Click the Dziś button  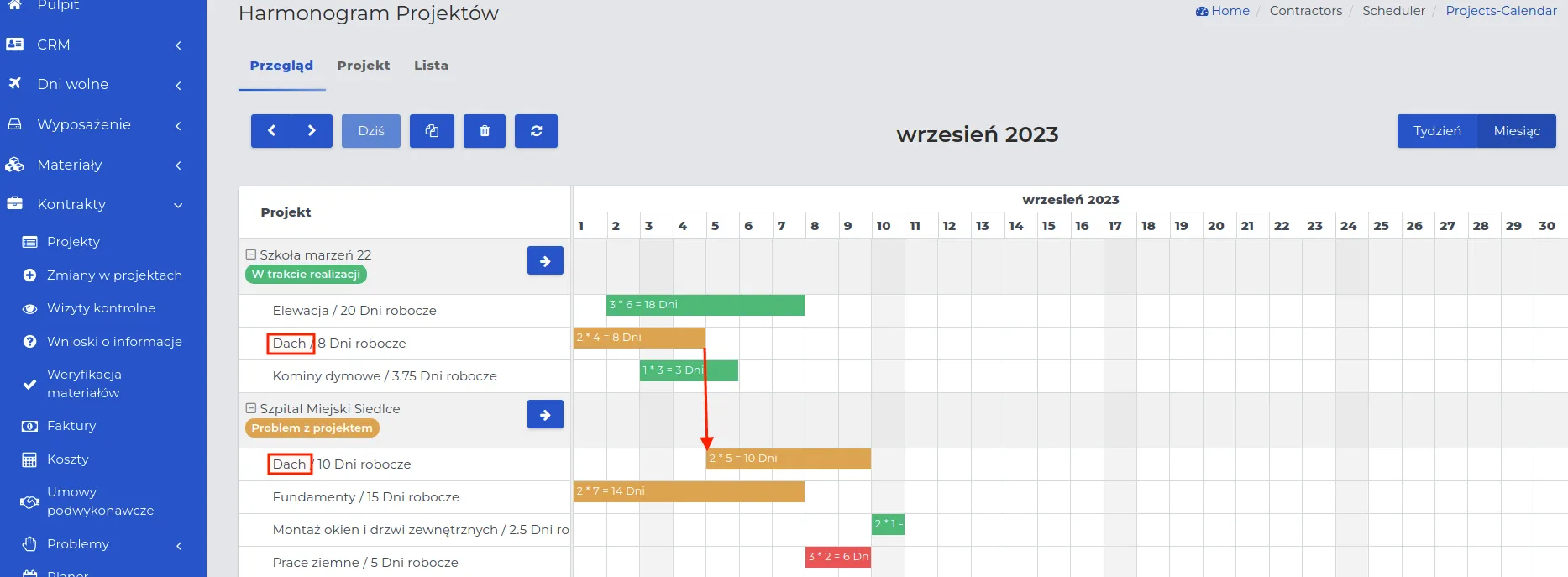pyautogui.click(x=371, y=131)
